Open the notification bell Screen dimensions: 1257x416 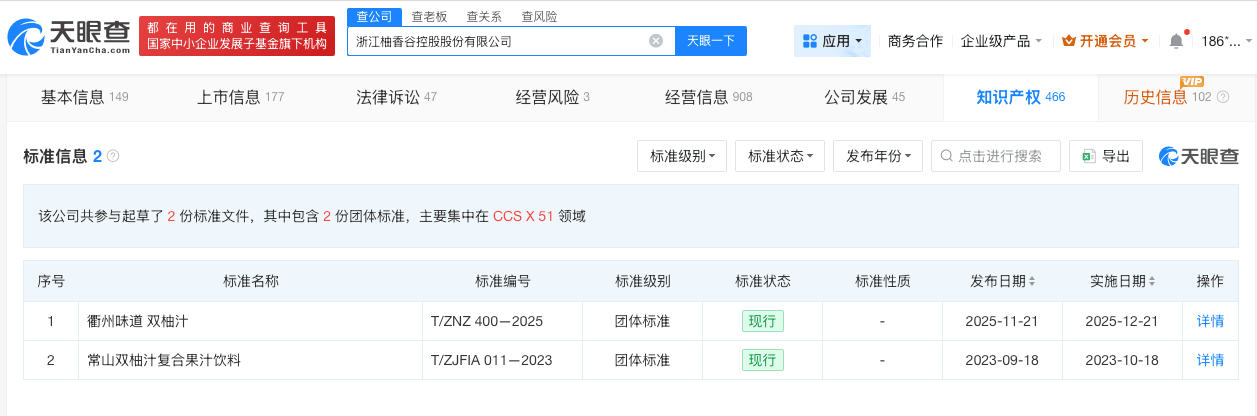pos(1176,41)
